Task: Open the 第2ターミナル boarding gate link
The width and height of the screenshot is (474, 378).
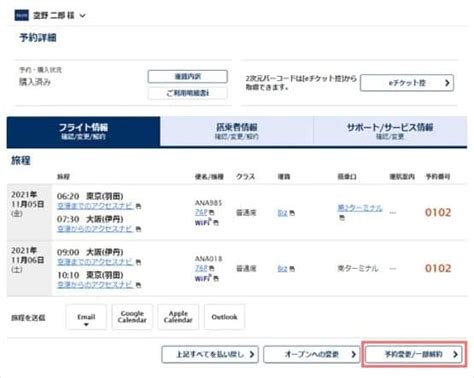Action: coord(360,208)
